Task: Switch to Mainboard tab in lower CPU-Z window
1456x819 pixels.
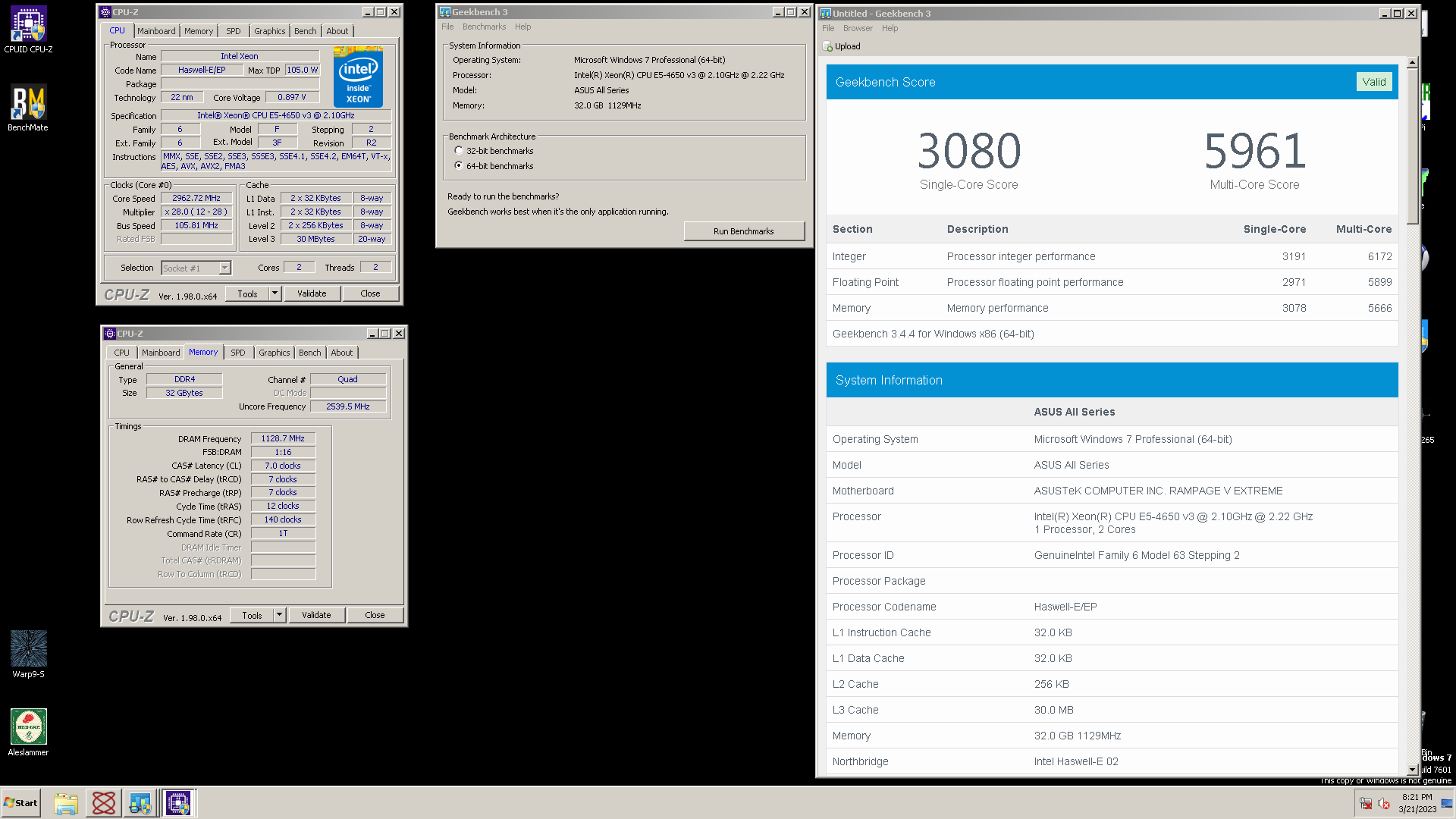Action: pos(161,353)
